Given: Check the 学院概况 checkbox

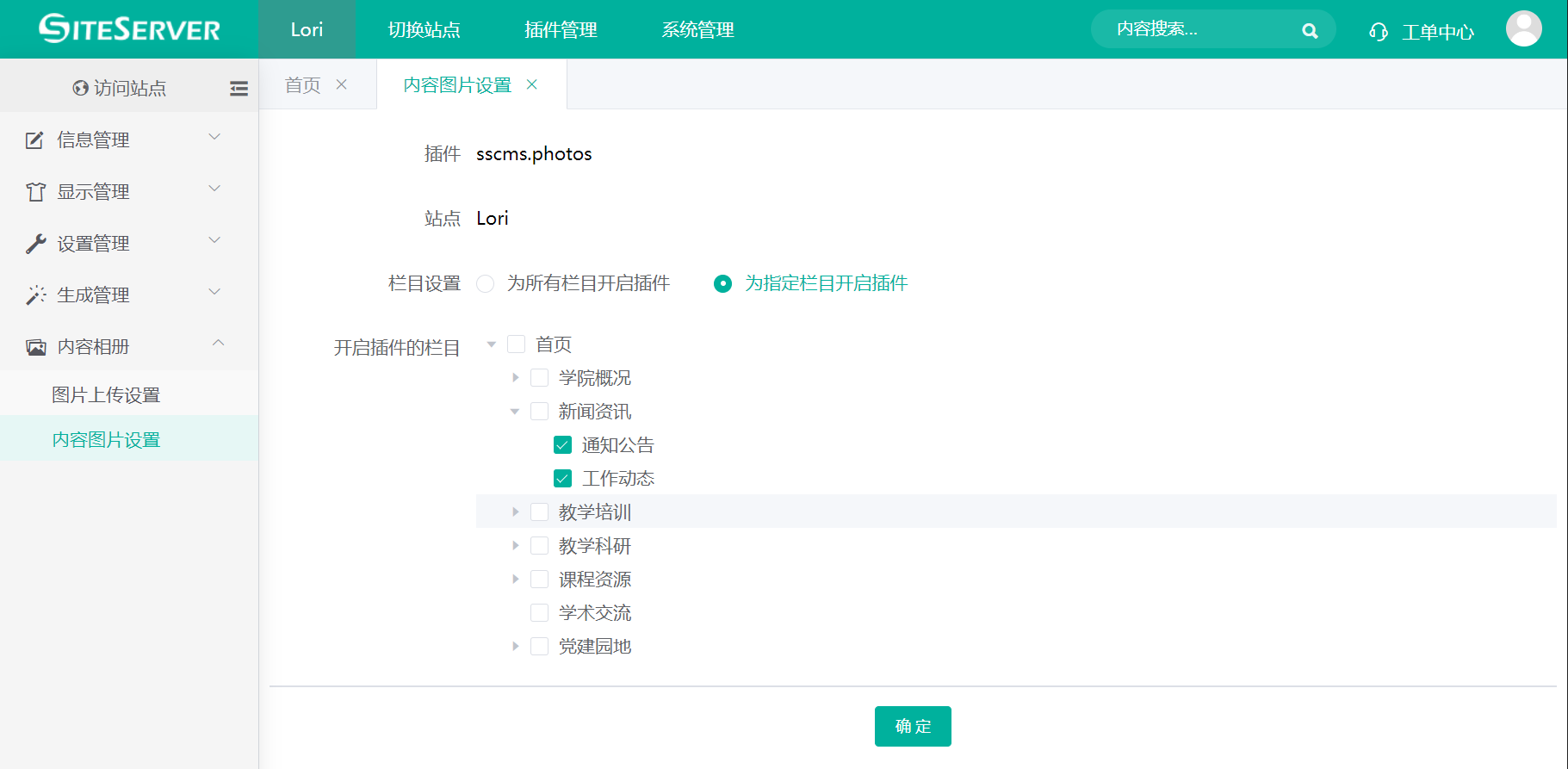Looking at the screenshot, I should click(x=540, y=378).
